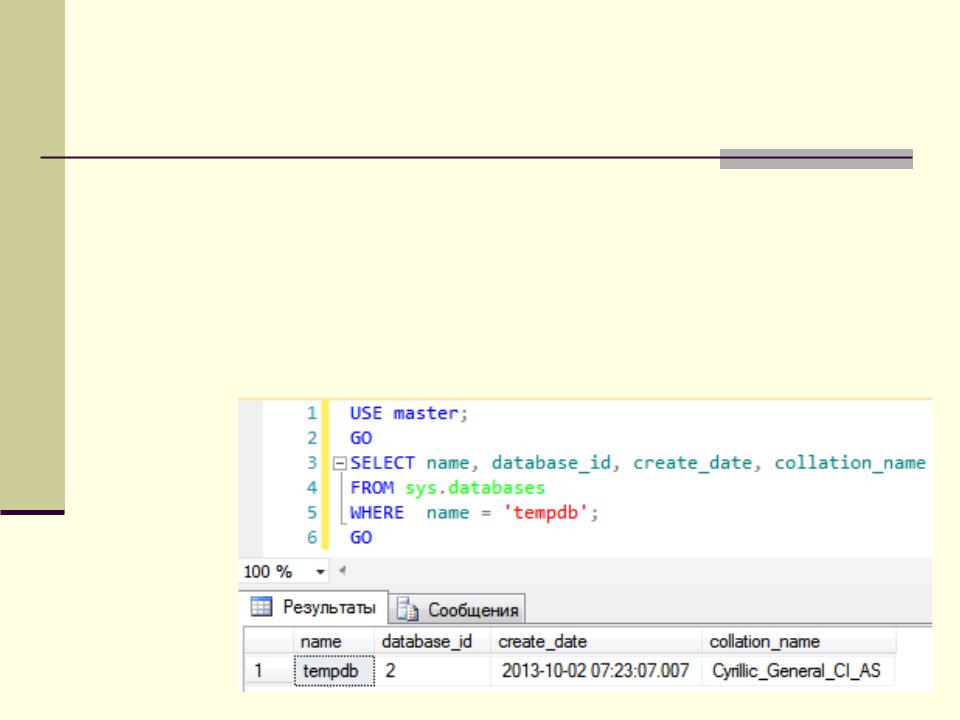Collapse the SELECT statement outline block
Screen dimensions: 960x720
340,463
